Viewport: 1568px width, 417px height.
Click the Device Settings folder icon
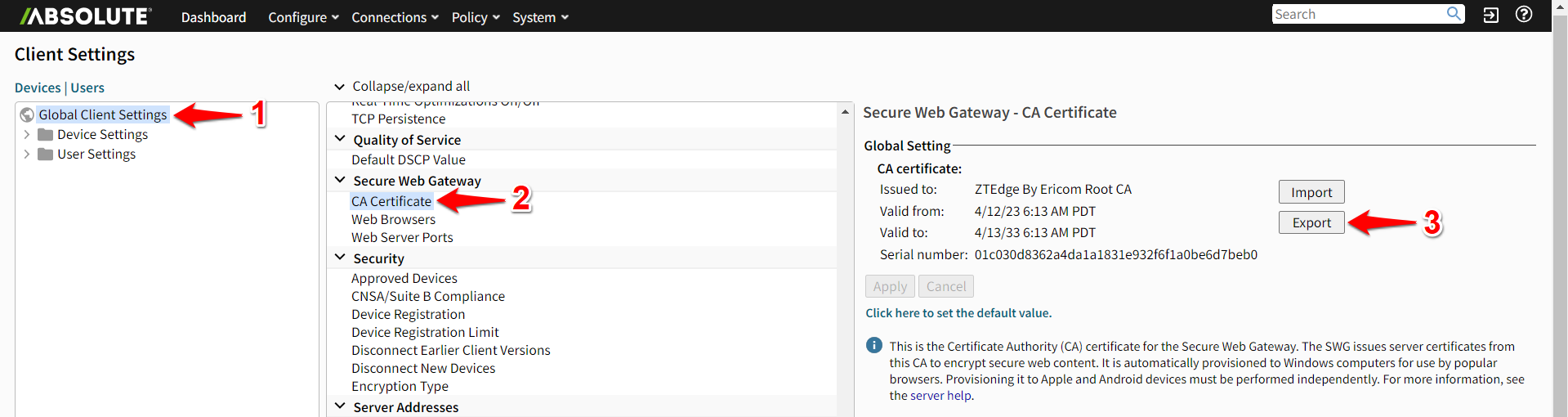(x=46, y=135)
